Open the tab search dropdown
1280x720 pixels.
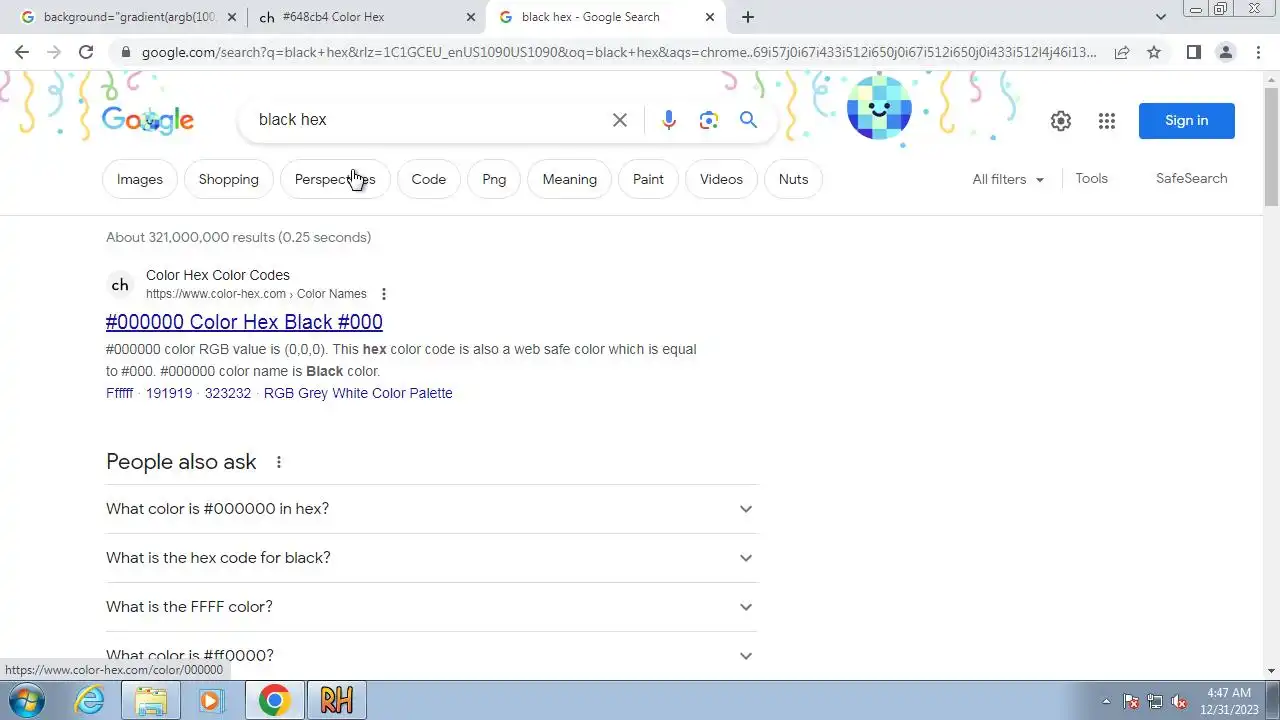(x=1160, y=17)
